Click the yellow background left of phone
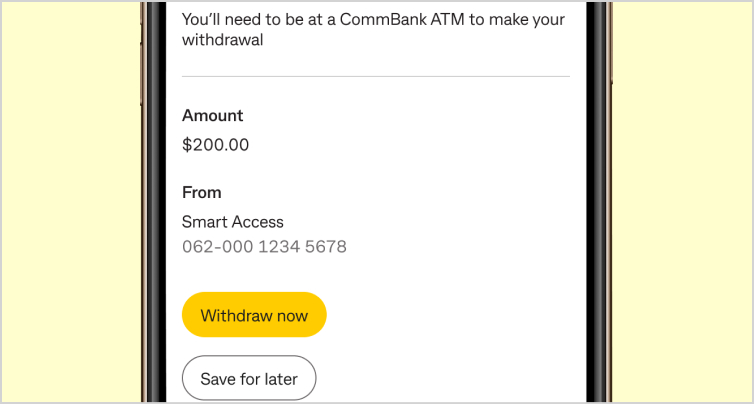The height and width of the screenshot is (404, 754). click(70, 200)
